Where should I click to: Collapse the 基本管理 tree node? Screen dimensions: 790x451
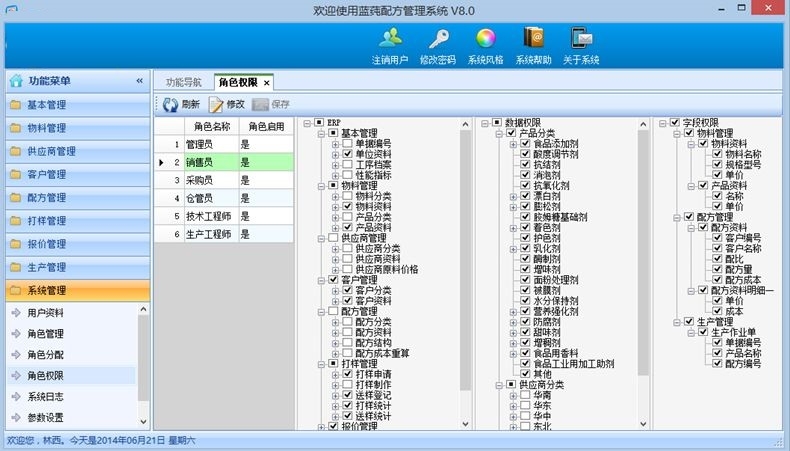tap(321, 134)
